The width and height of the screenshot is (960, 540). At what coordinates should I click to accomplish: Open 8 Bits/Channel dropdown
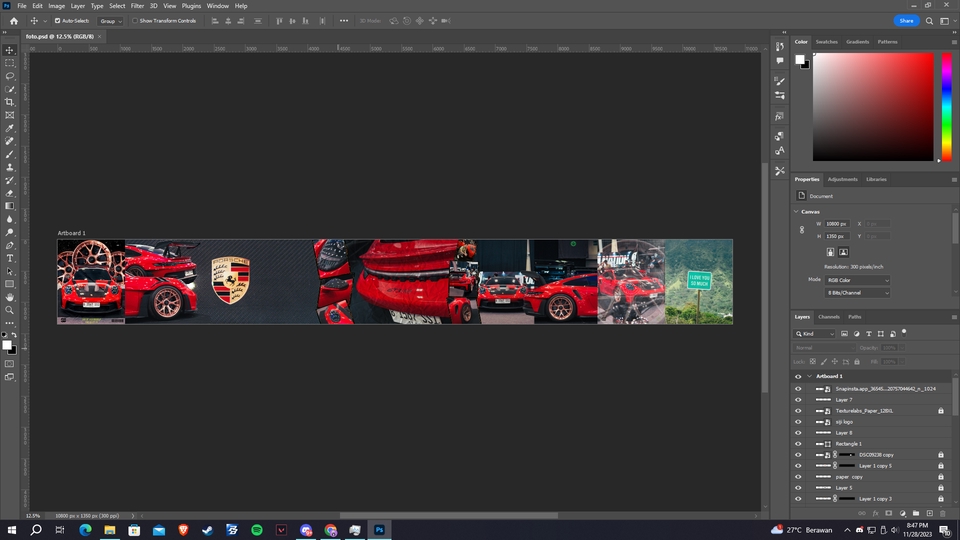[857, 293]
